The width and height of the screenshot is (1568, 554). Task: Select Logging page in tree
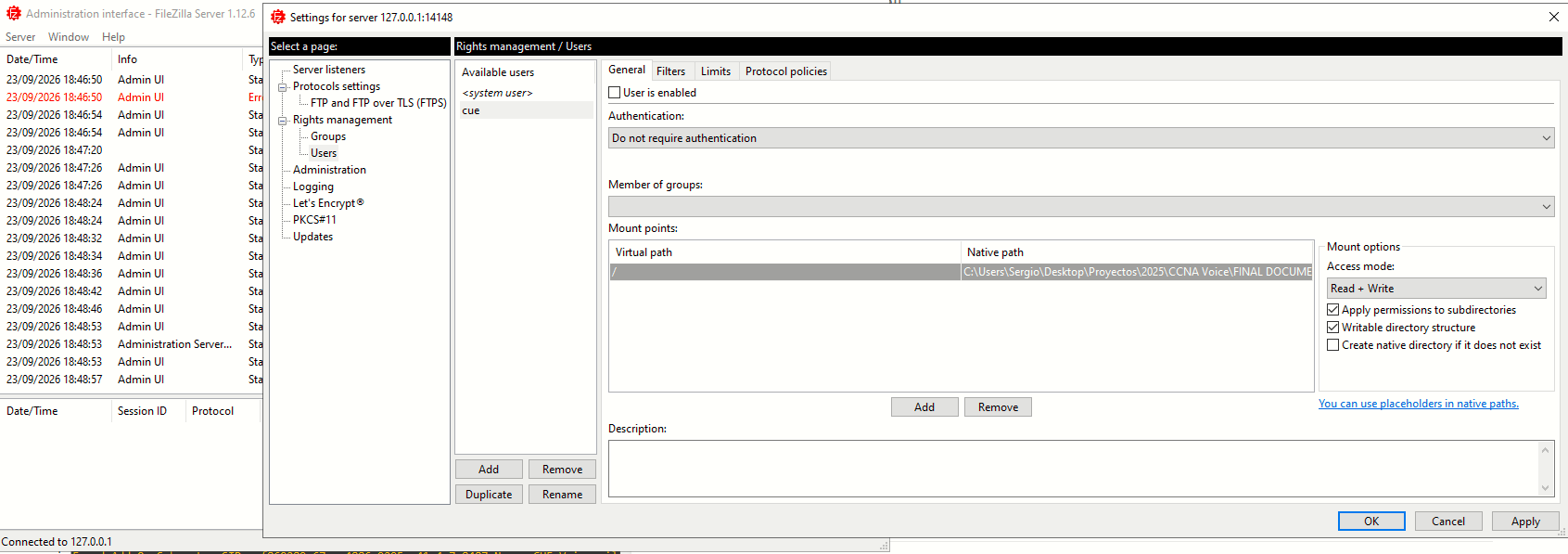click(313, 187)
